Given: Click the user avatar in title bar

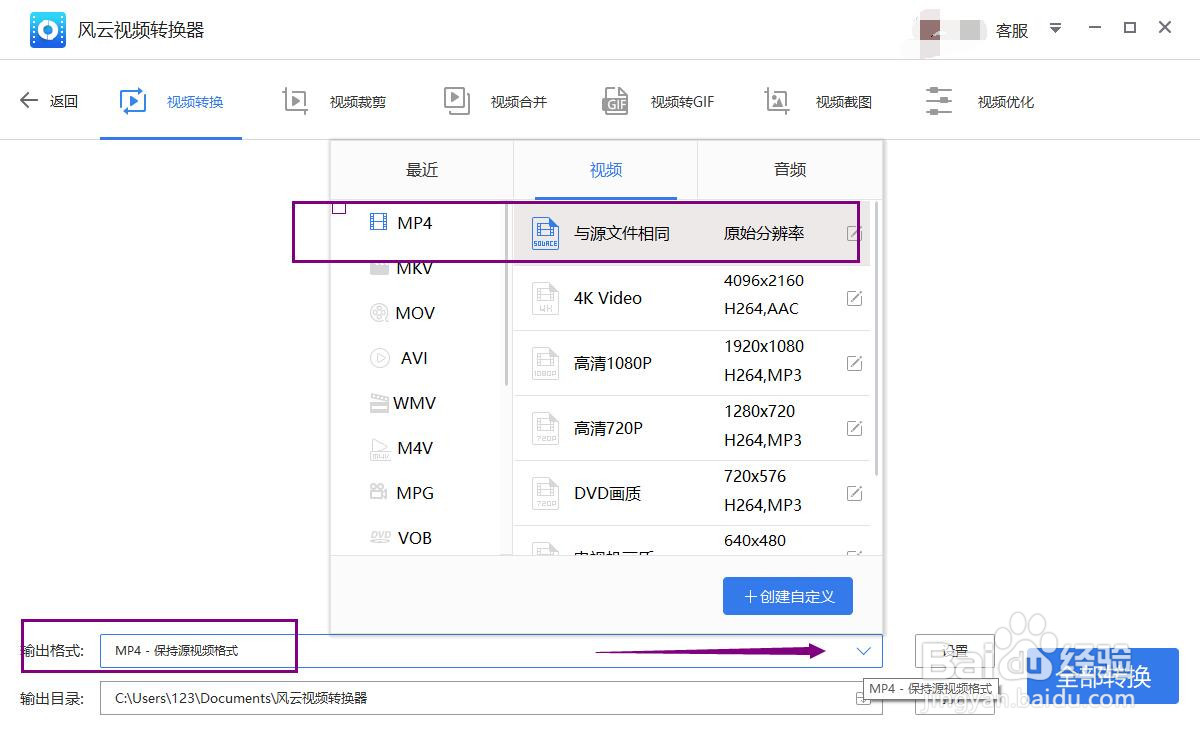Looking at the screenshot, I should 931,30.
